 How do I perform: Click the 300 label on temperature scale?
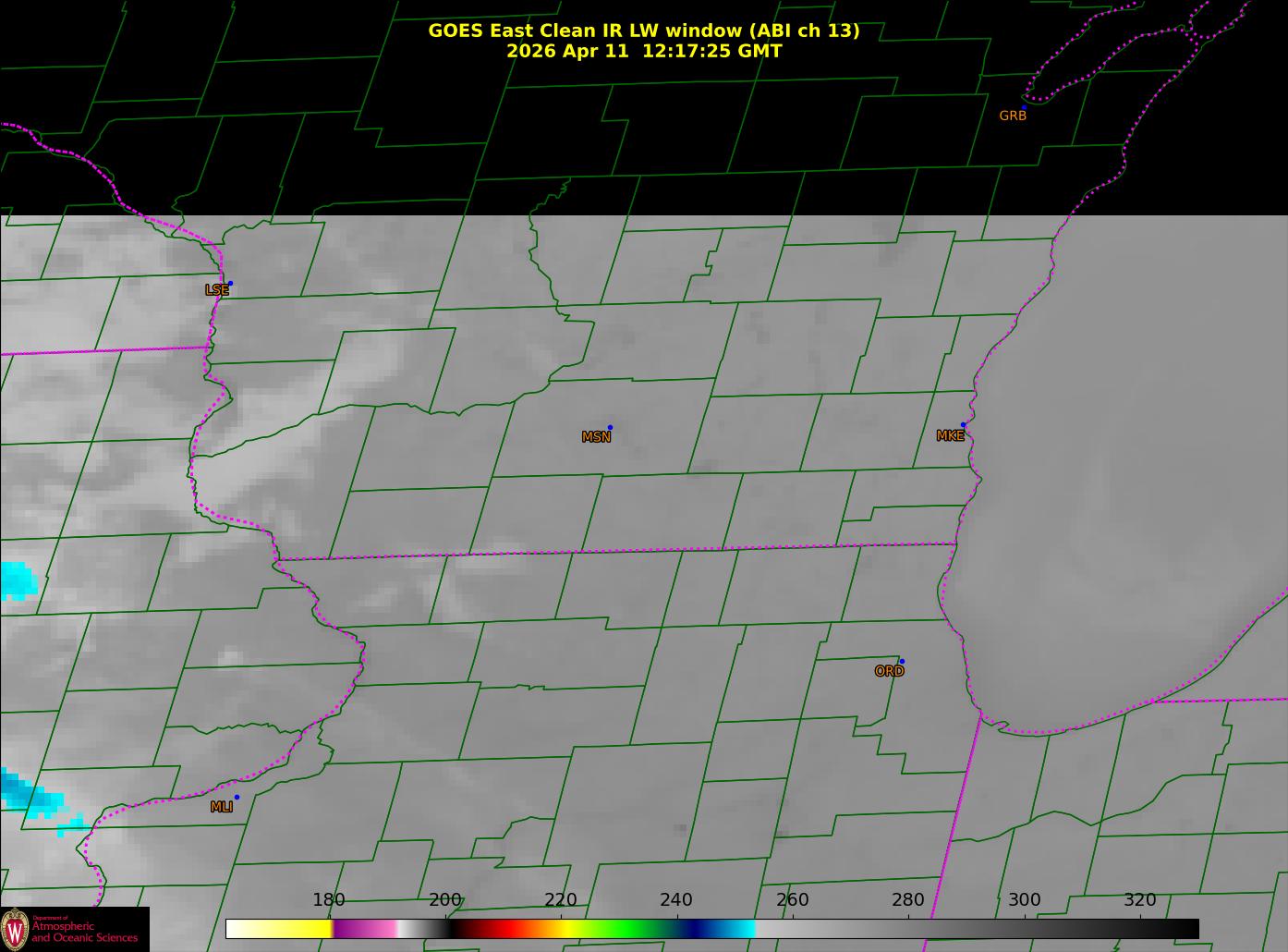(x=1024, y=900)
